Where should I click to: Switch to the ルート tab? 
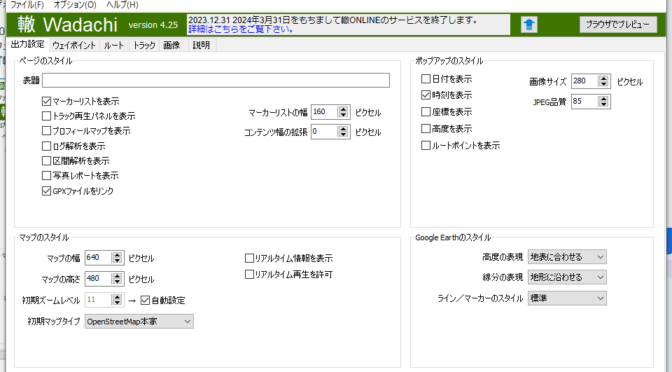114,45
